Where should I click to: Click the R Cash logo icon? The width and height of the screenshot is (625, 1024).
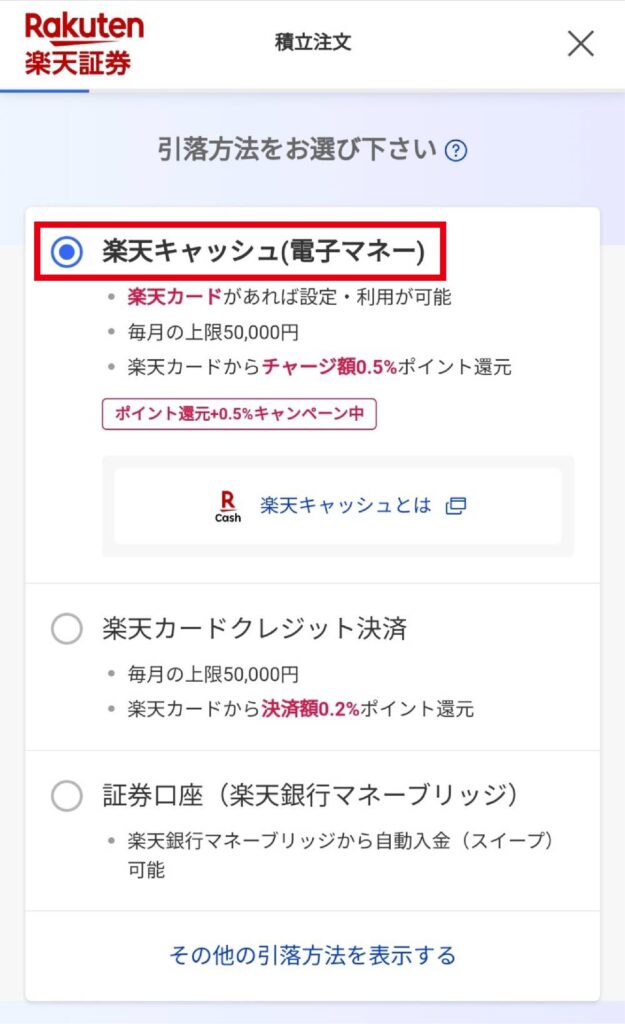click(x=228, y=506)
